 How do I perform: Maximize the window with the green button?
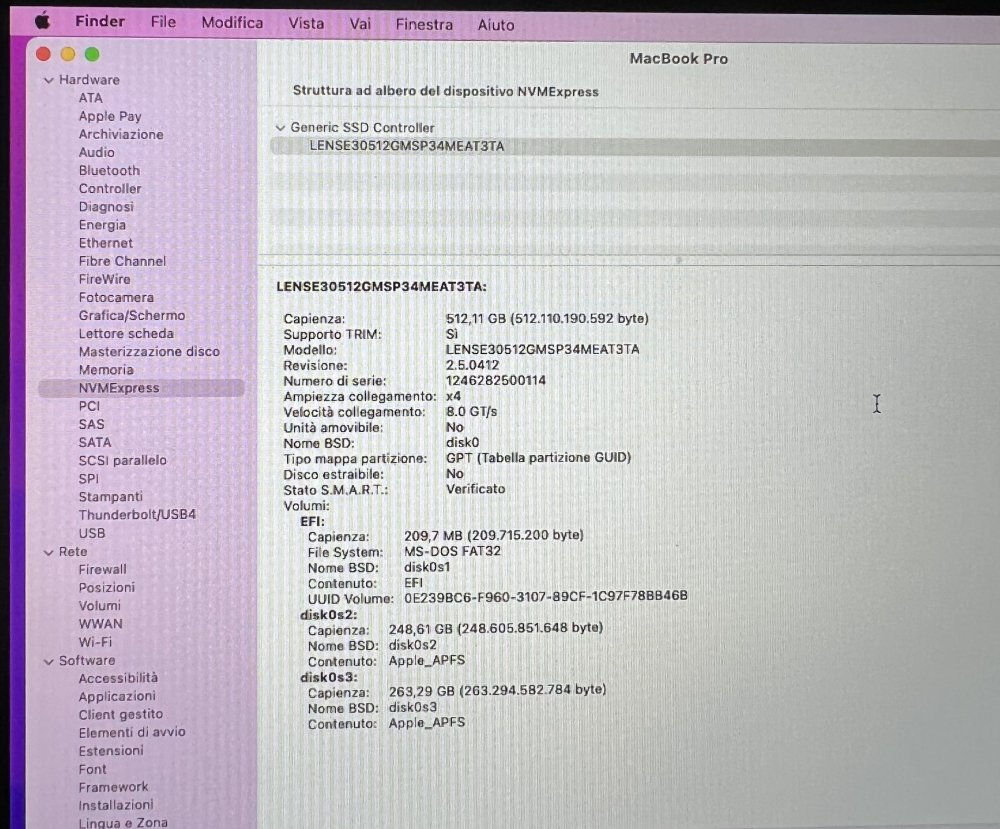(92, 54)
